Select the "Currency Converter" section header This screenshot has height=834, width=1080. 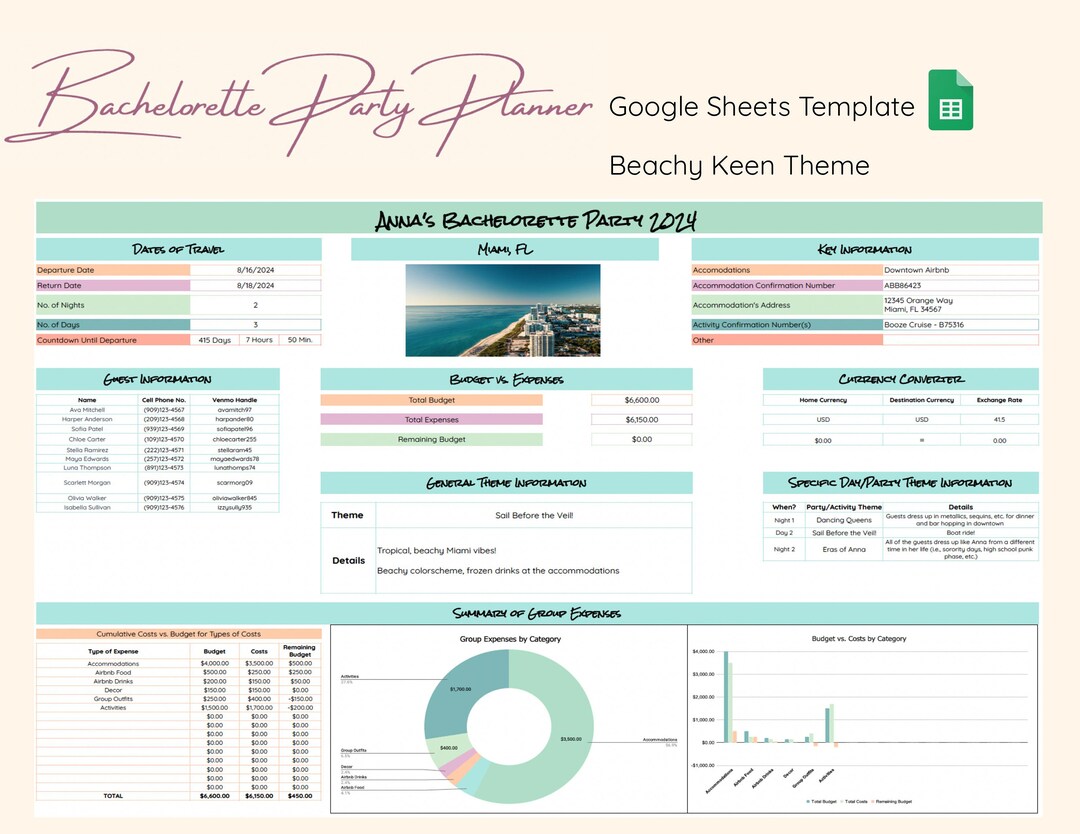(901, 379)
